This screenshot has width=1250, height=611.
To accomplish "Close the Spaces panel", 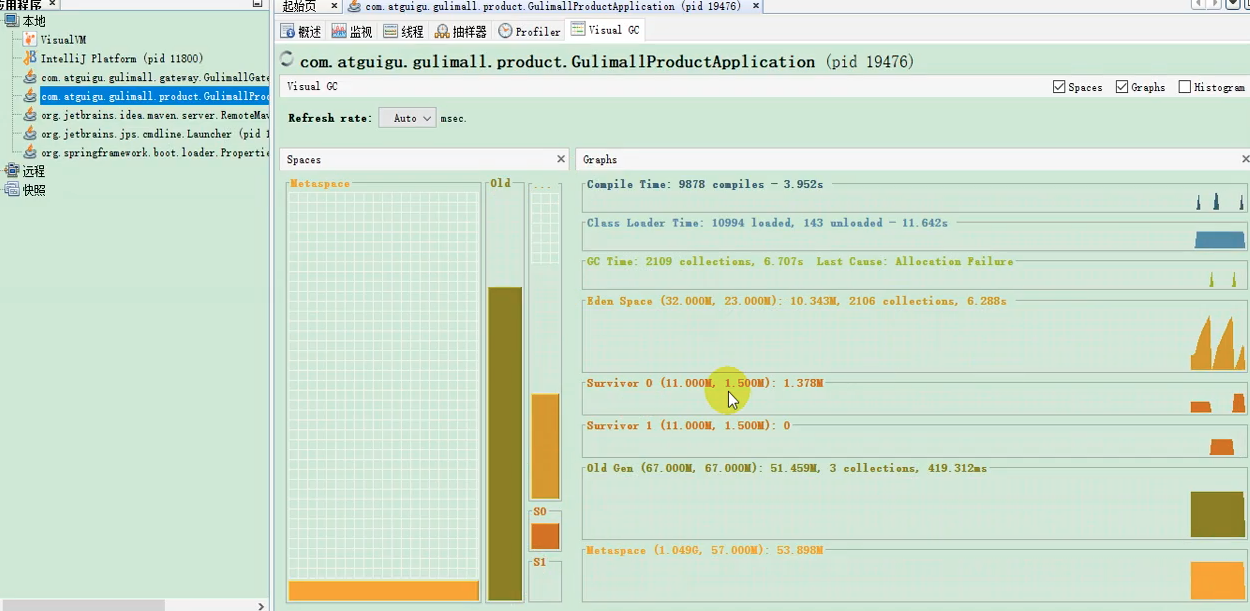I will [x=561, y=159].
